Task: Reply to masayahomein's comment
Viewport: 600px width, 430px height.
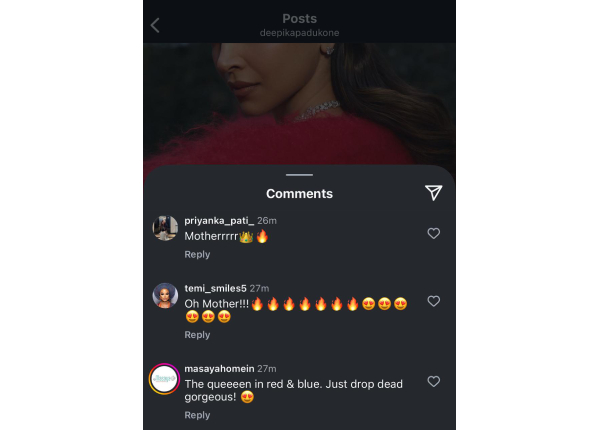Action: [x=197, y=415]
